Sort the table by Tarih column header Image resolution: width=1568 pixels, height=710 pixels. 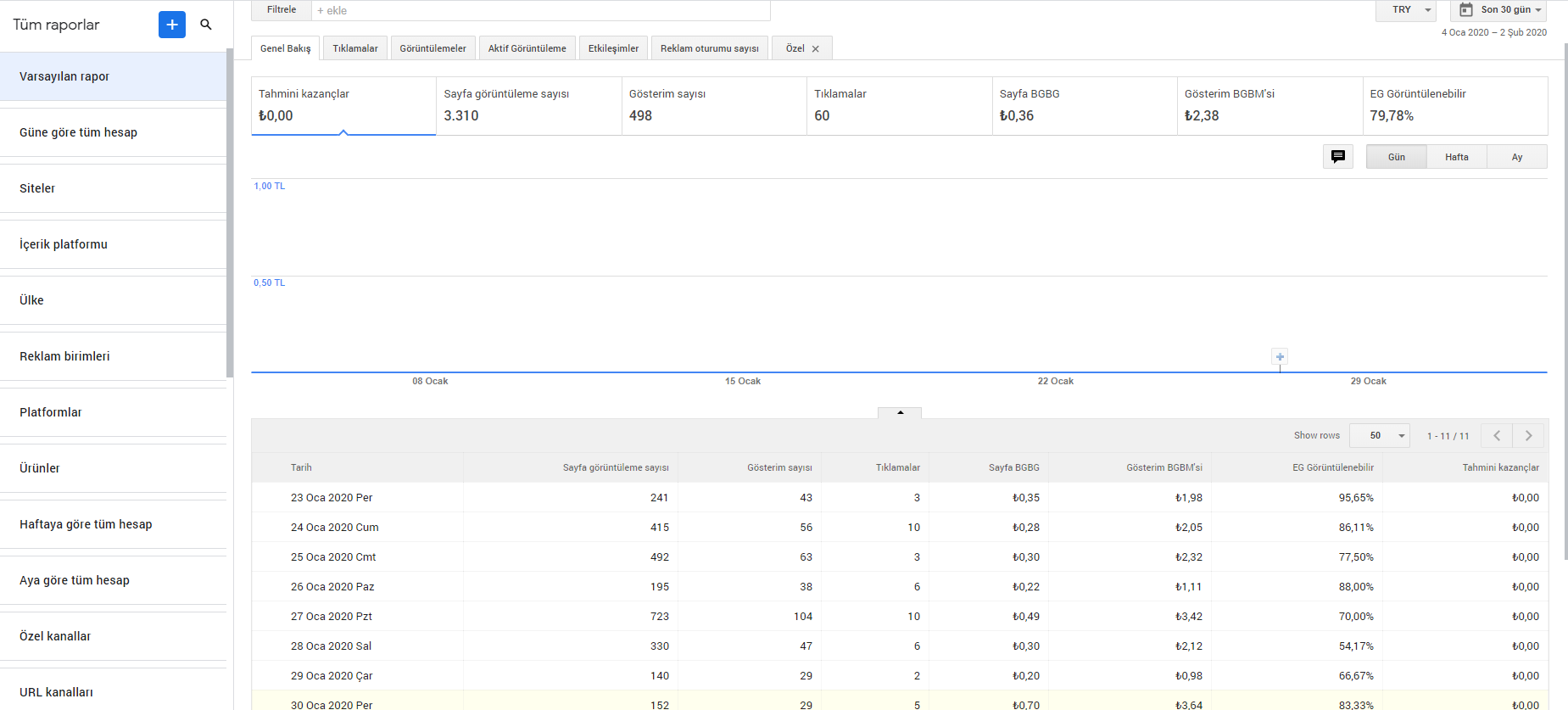(x=301, y=467)
